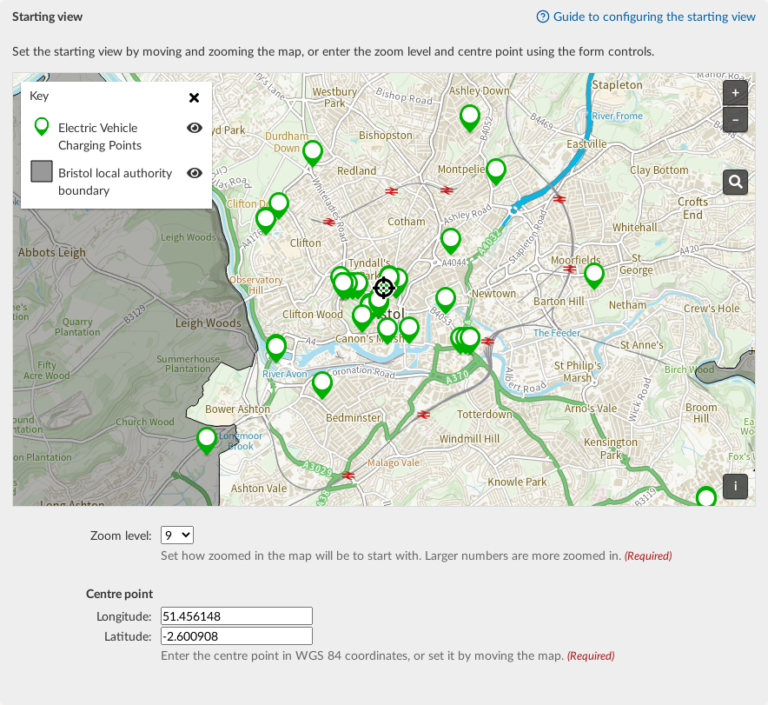Open the Zoom level dropdown
The image size is (768, 705).
point(177,536)
